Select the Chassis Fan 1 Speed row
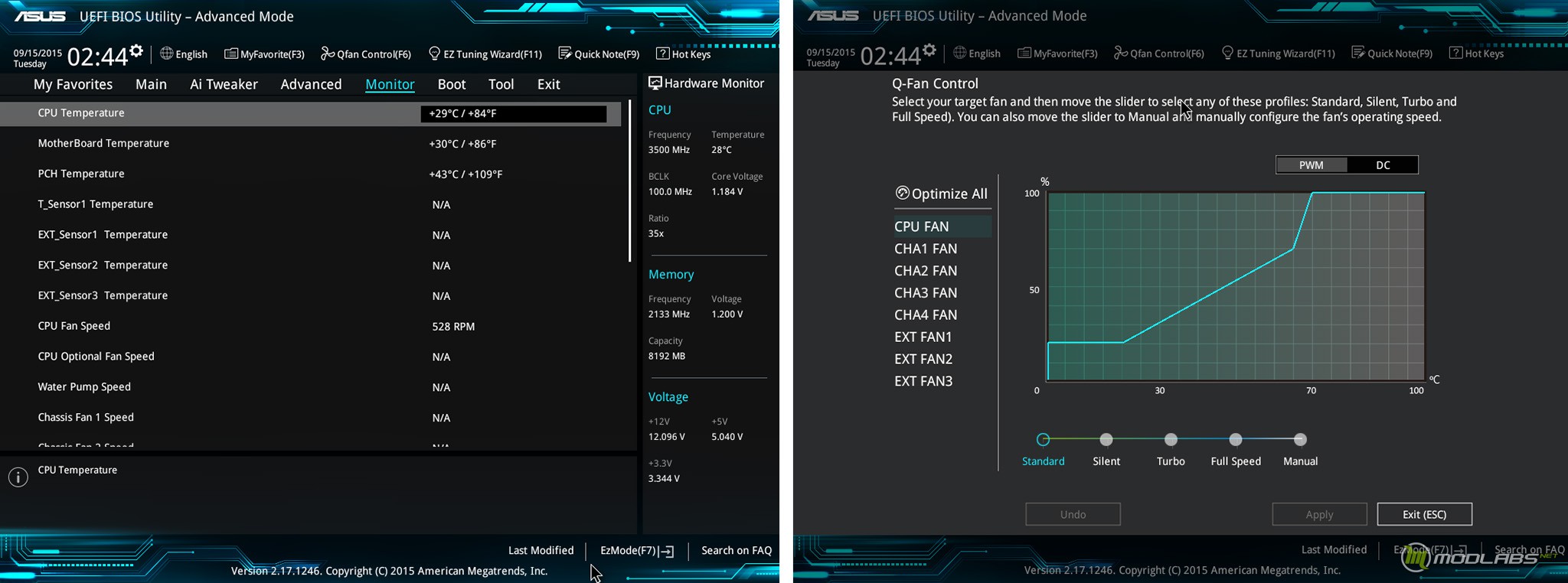1568x583 pixels. (x=310, y=418)
